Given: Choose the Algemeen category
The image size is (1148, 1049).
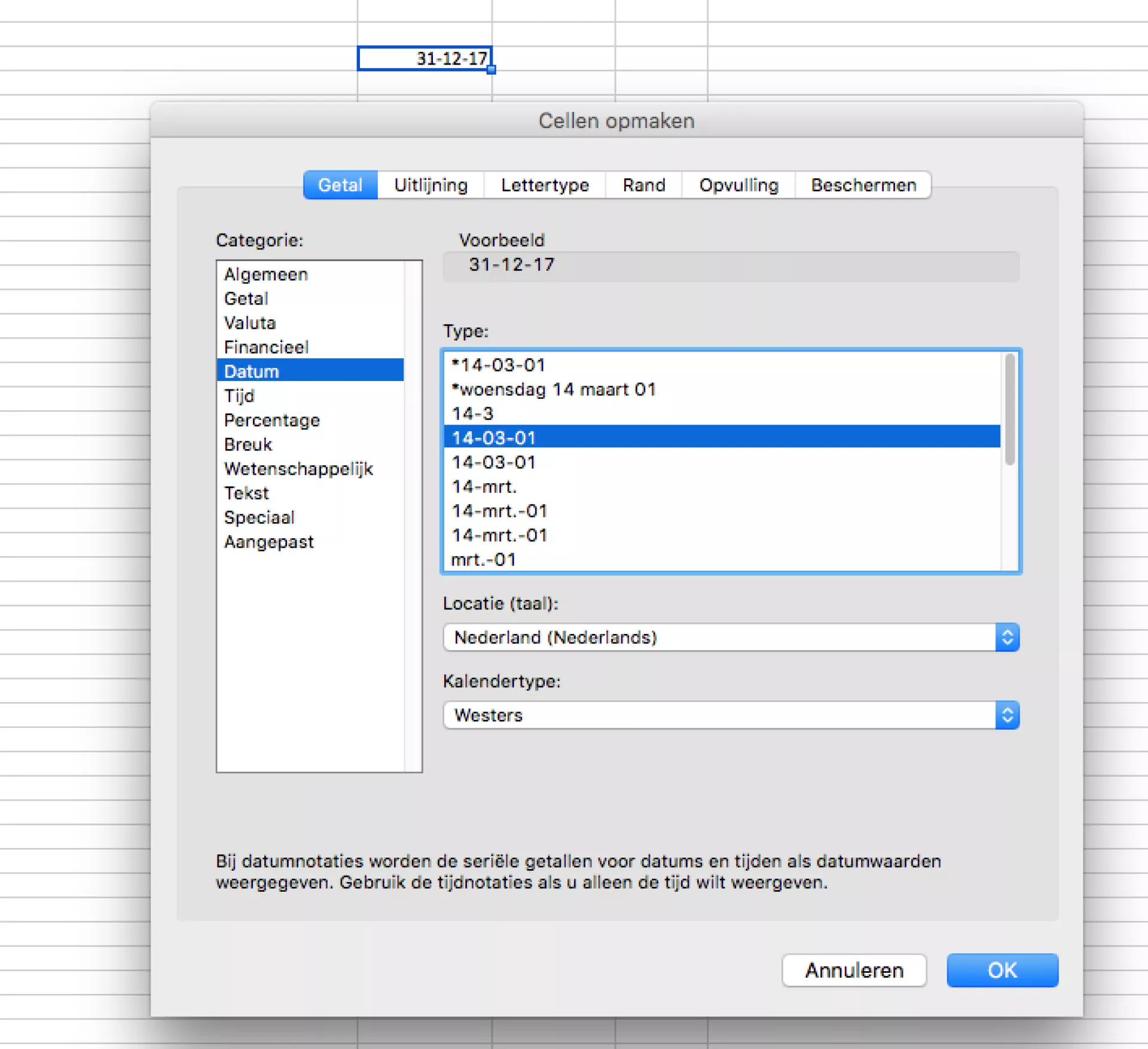Looking at the screenshot, I should (265, 275).
